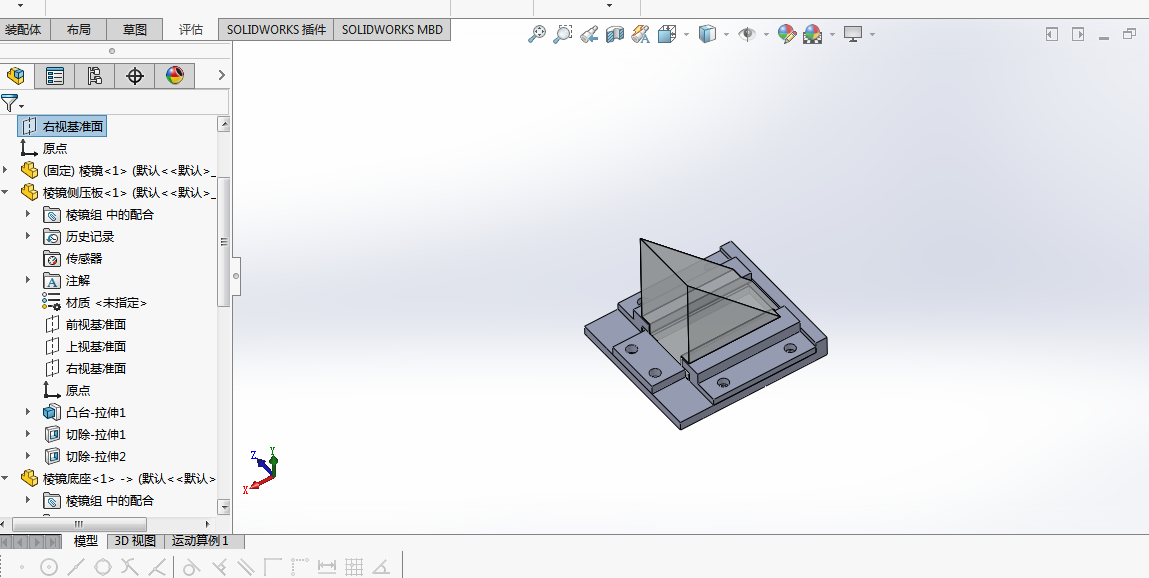Open View Settings dropdown arrow
1149x578 pixels.
[x=872, y=34]
